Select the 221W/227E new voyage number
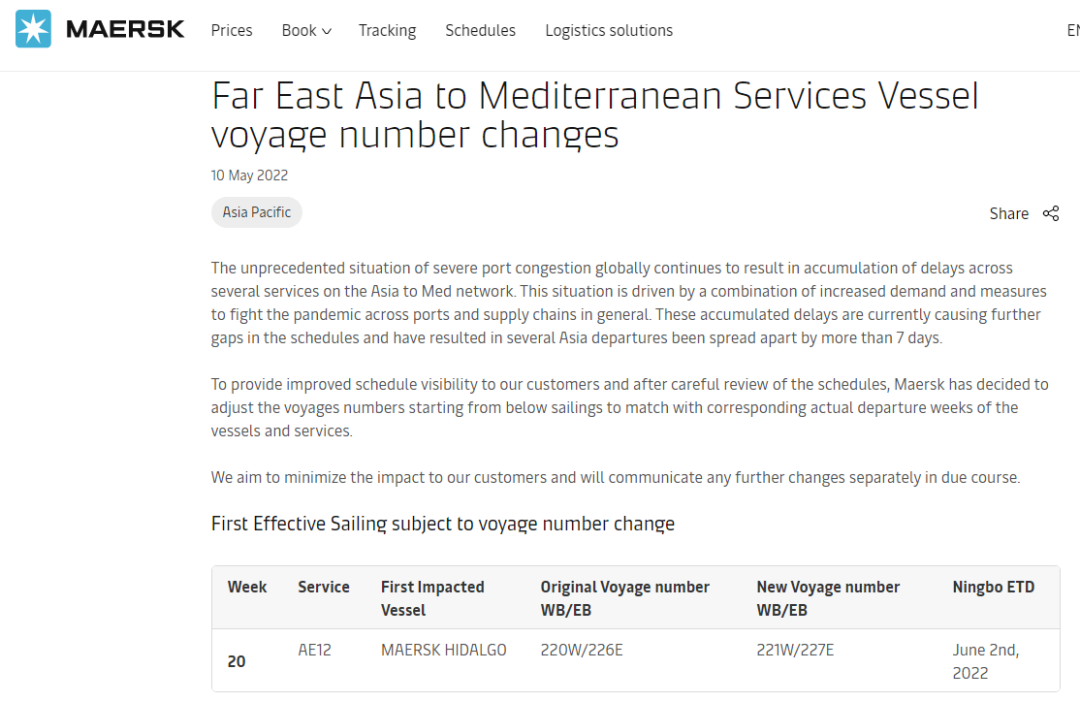 [795, 650]
